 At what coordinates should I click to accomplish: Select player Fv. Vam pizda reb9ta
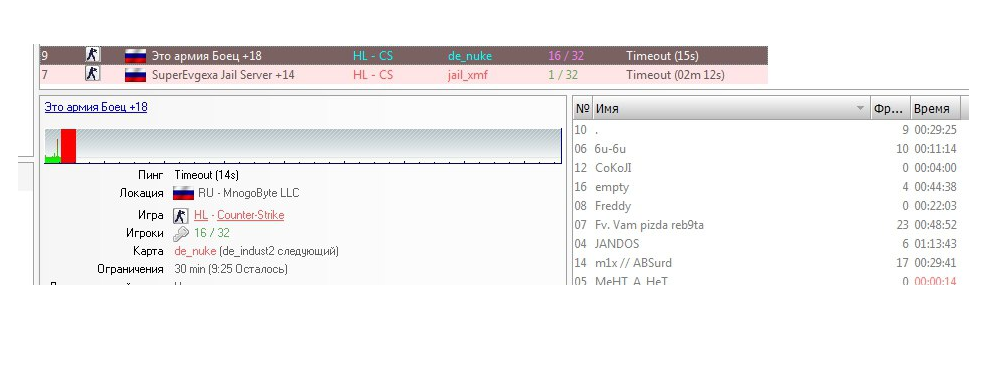click(x=766, y=225)
